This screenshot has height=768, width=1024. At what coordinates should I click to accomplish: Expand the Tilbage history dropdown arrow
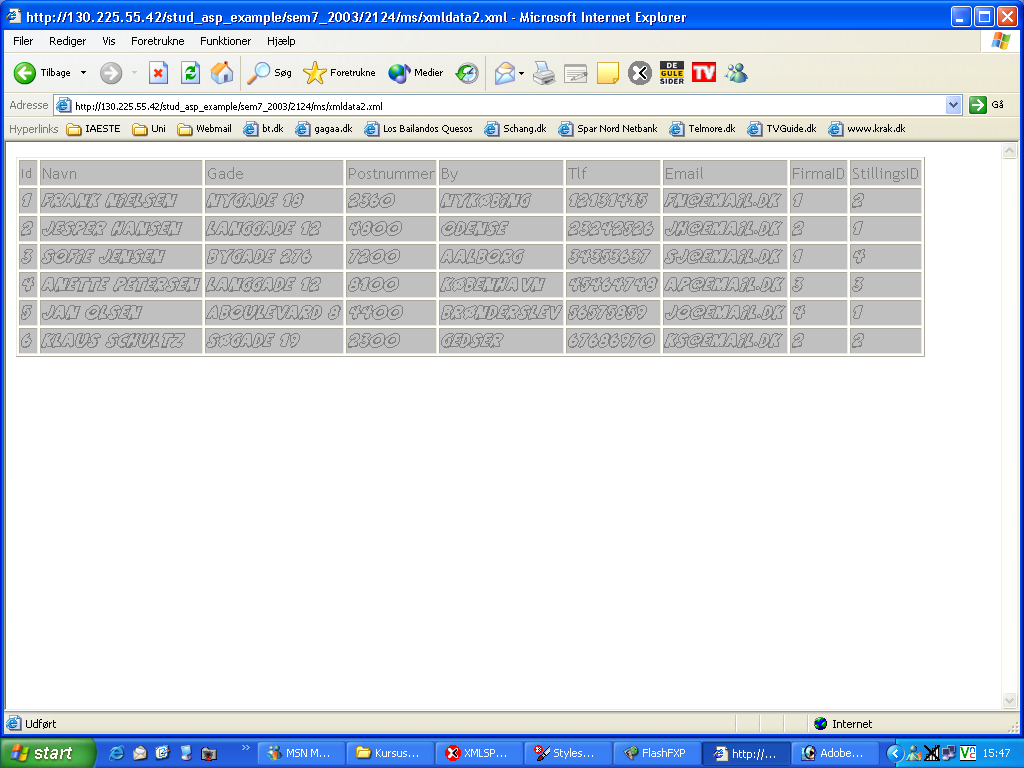tap(84, 73)
